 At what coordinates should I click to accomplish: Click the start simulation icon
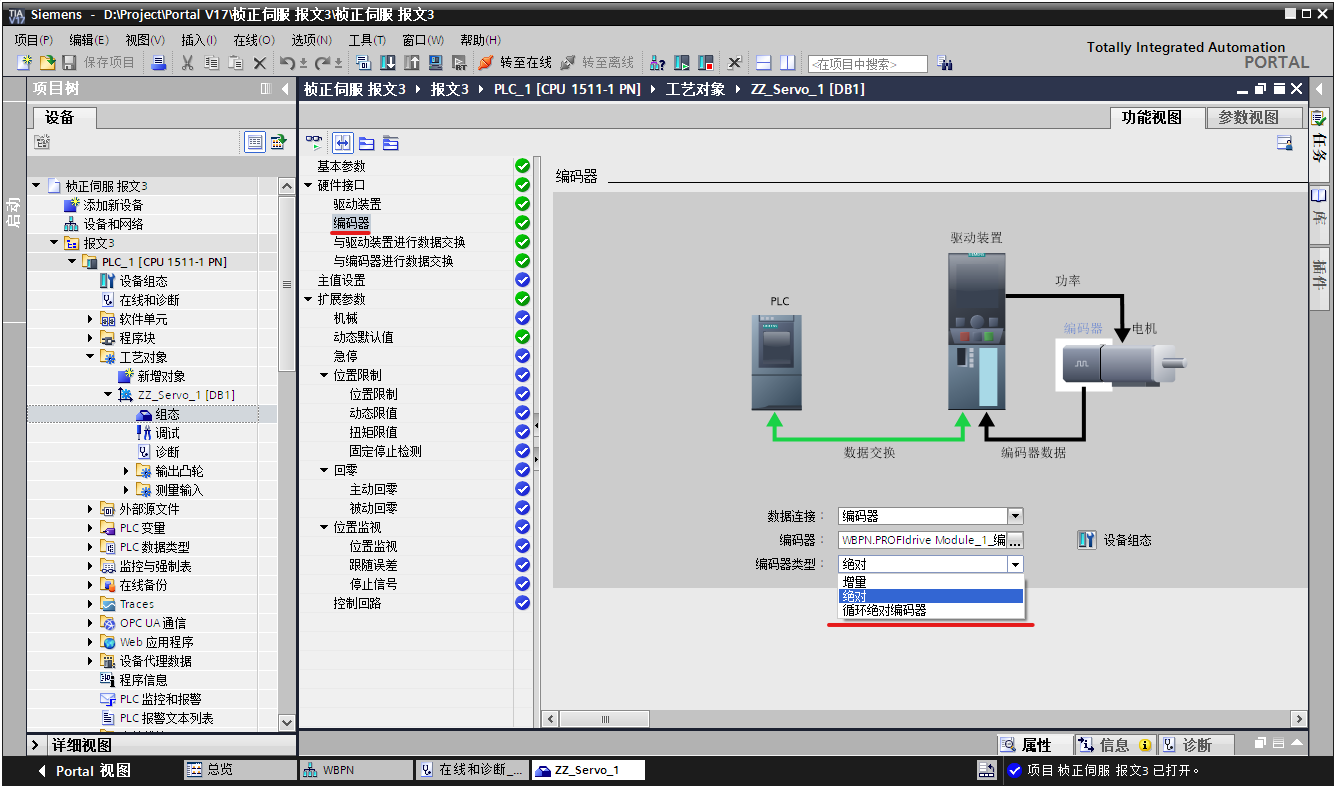click(x=435, y=63)
